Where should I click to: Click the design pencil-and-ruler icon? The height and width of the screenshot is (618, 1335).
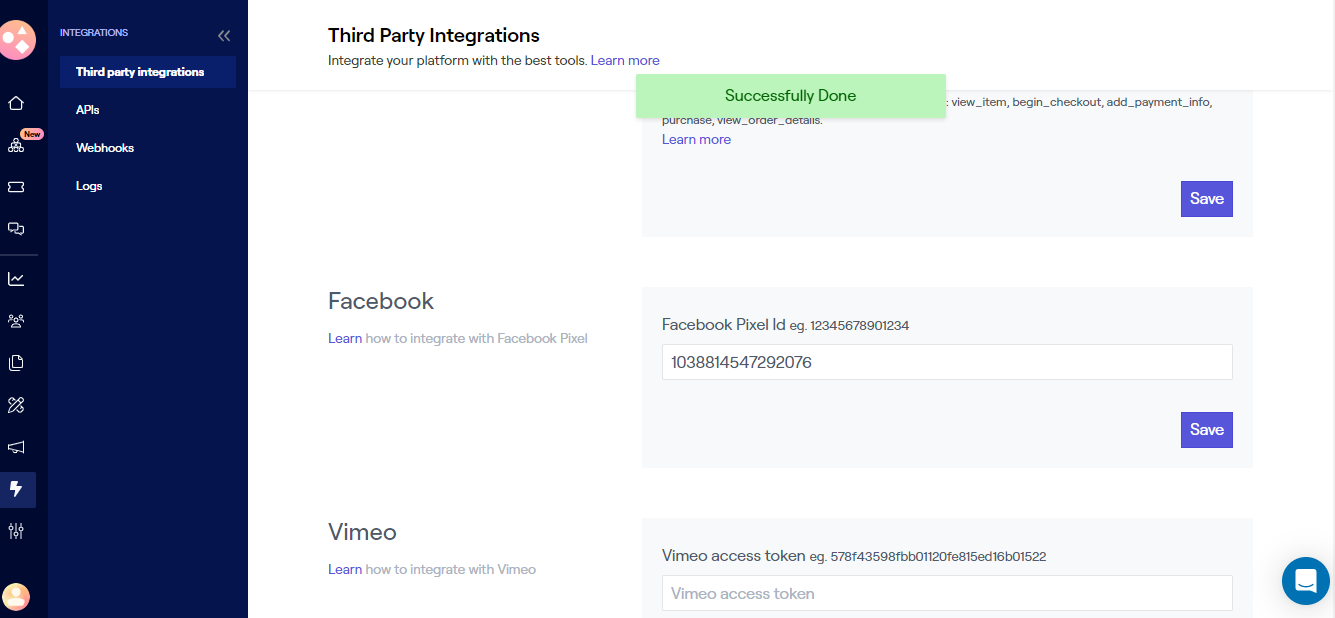point(16,404)
